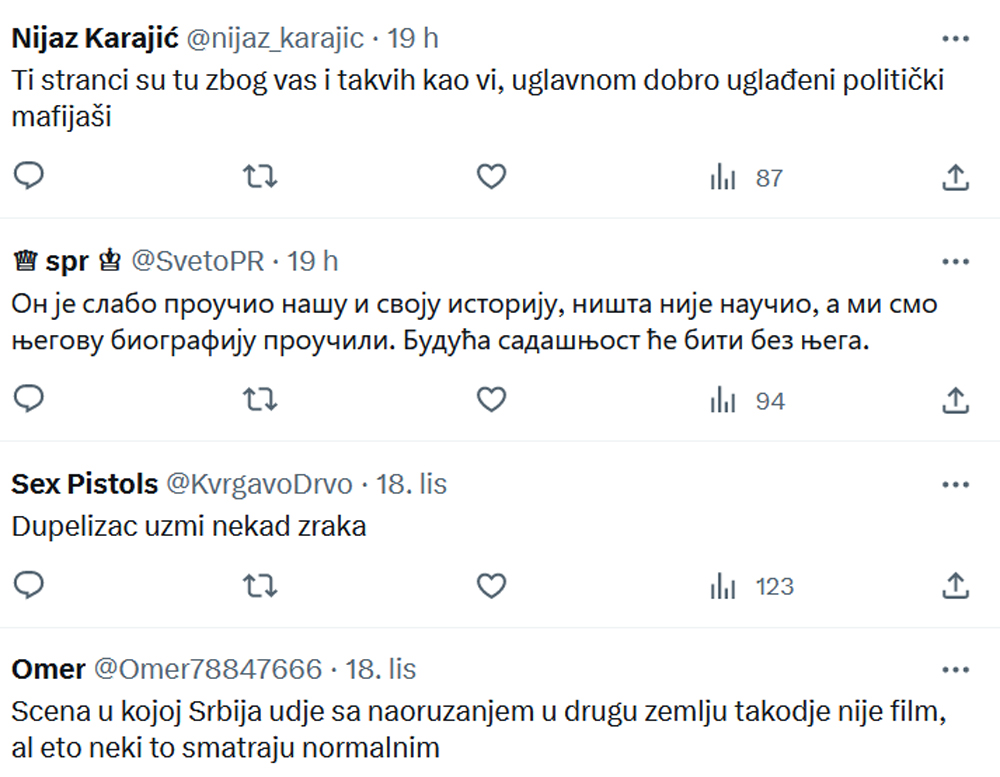
Task: Retweet the @SvetoPR post
Action: (x=260, y=399)
